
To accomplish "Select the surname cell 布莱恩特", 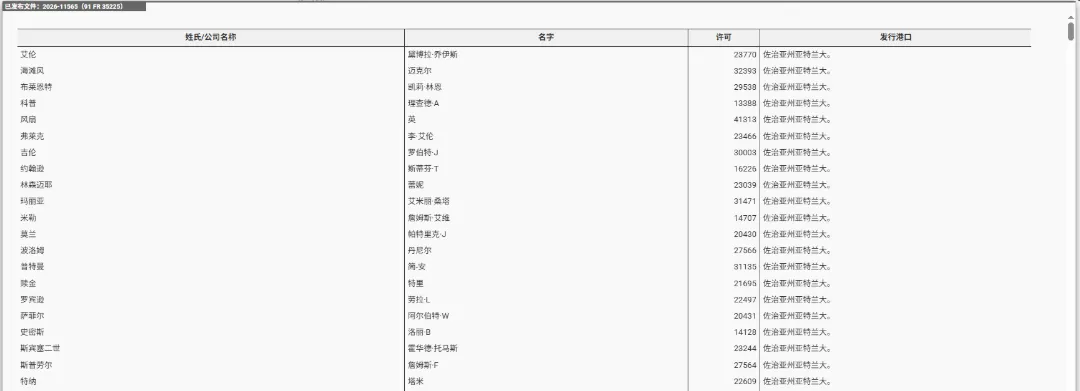I will tap(36, 87).
